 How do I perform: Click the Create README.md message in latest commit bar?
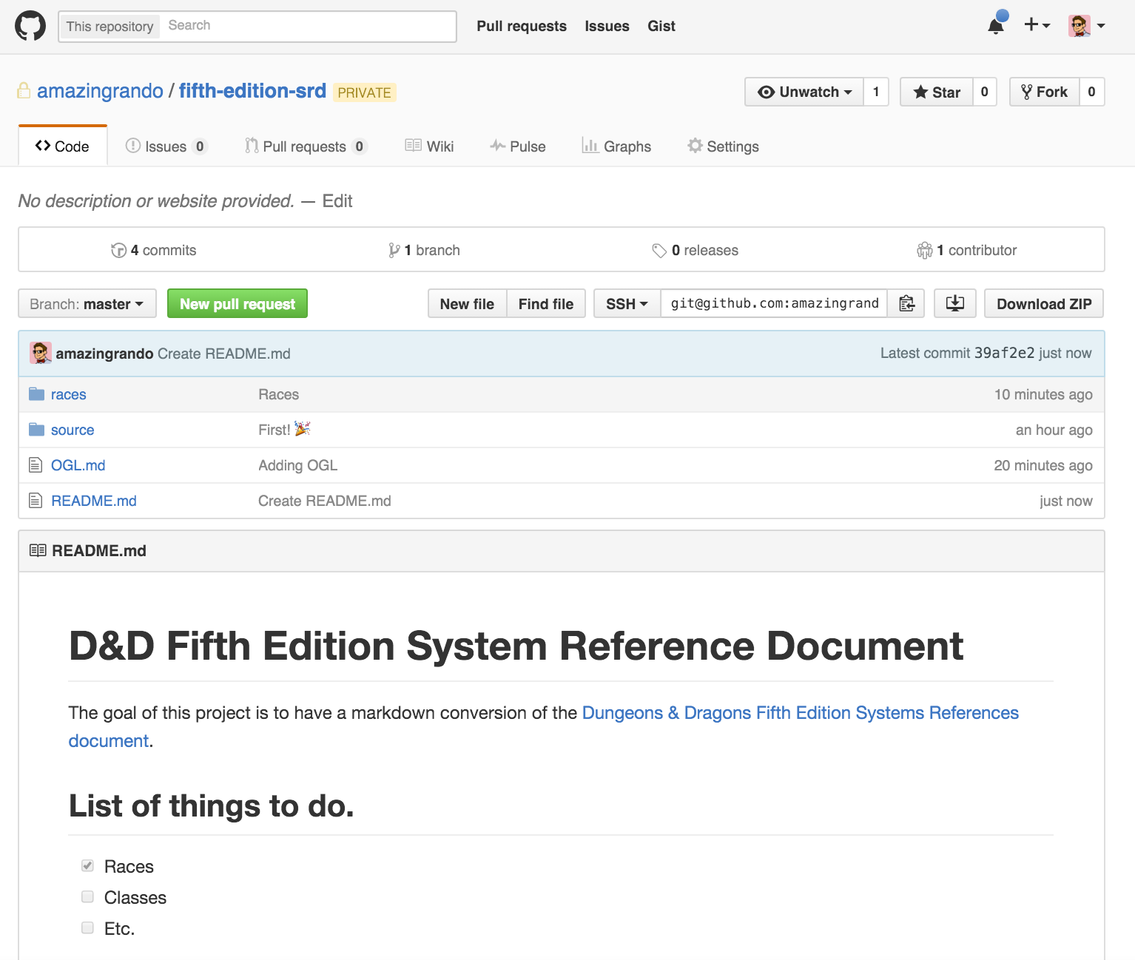point(224,354)
